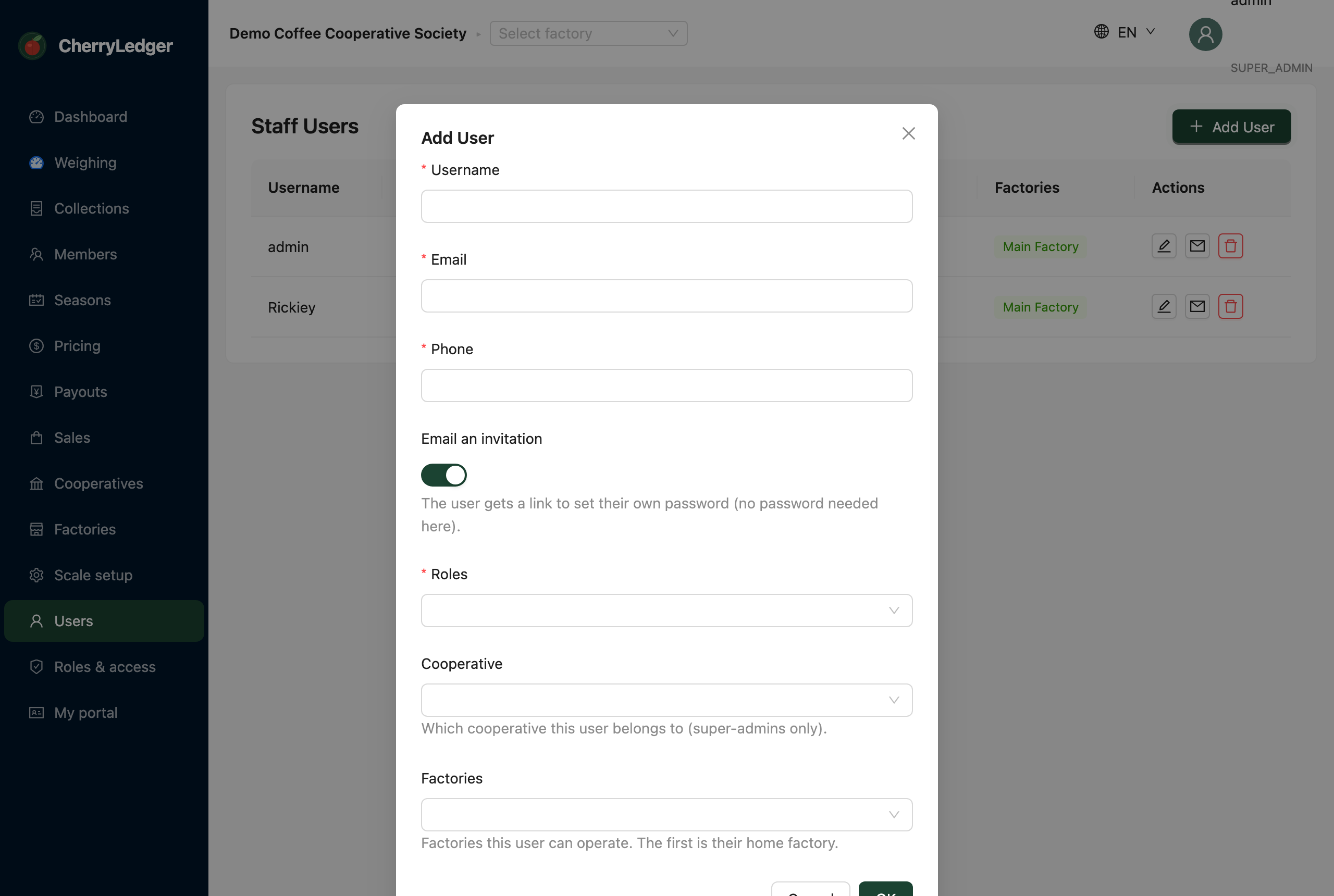Open the Weighing page
The image size is (1334, 896).
tap(104, 163)
